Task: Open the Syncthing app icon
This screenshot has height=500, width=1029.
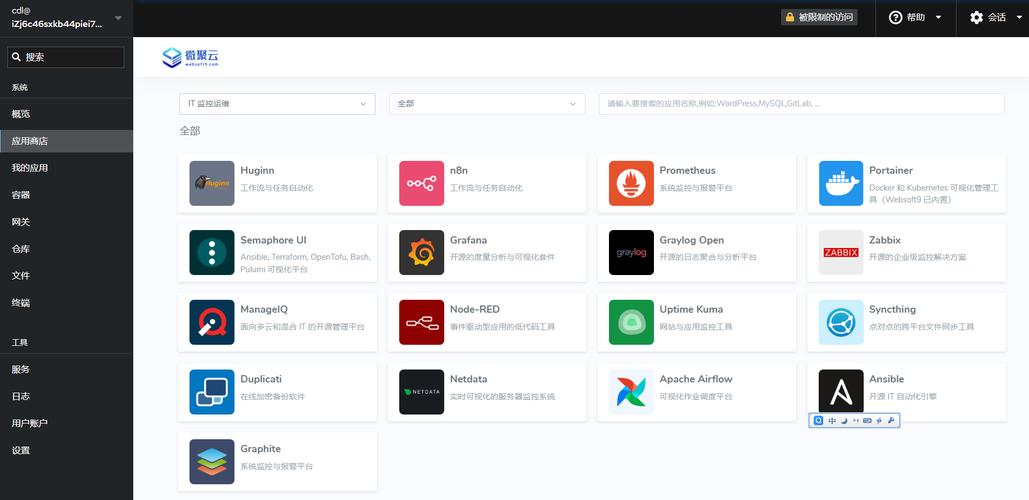Action: tap(840, 322)
